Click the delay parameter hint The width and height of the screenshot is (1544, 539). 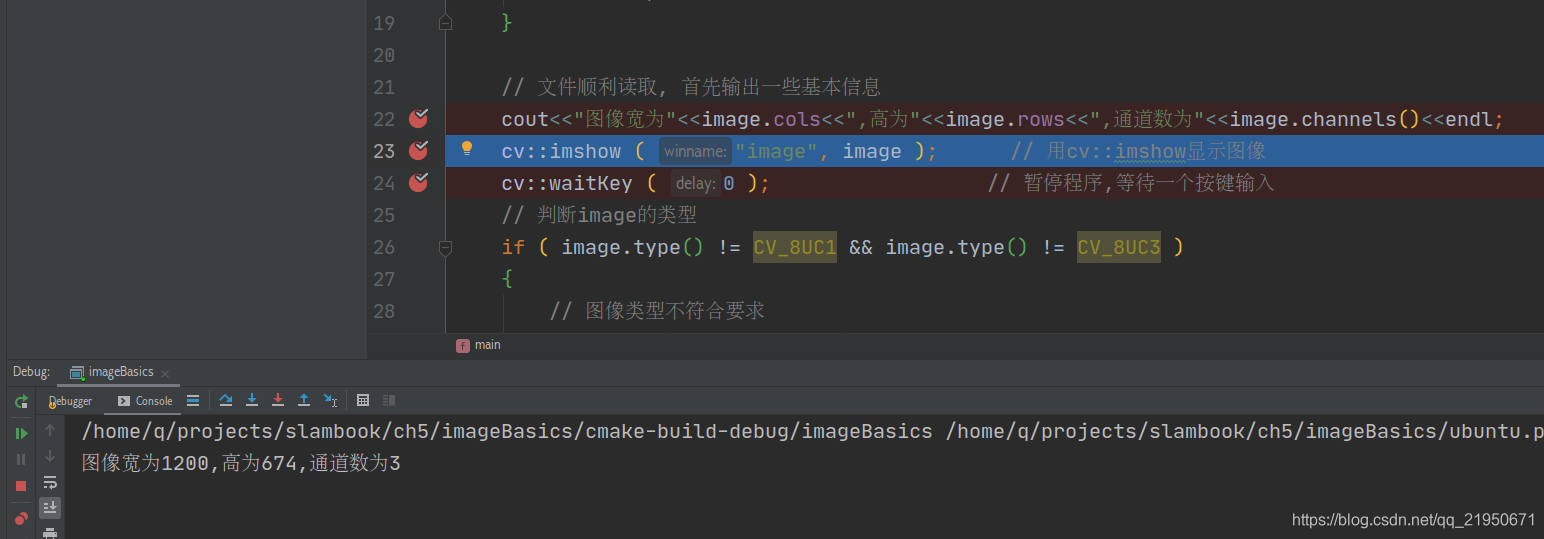(696, 183)
